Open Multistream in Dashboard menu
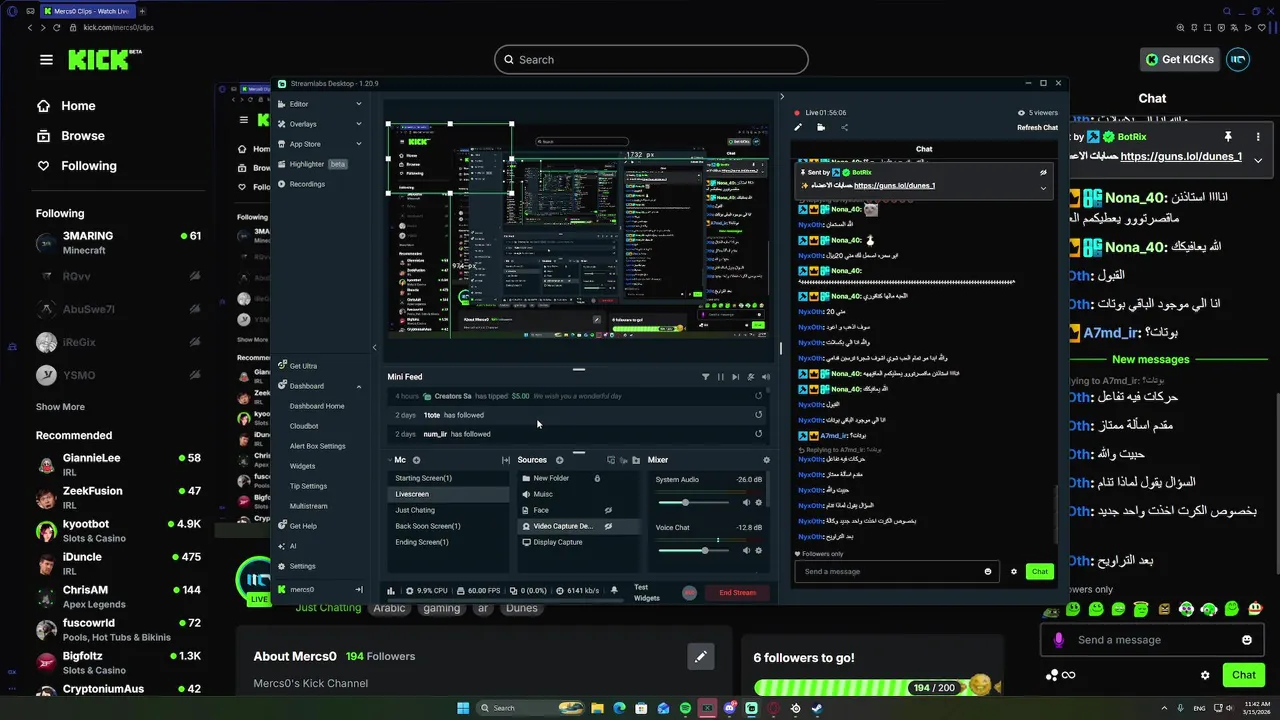1280x720 pixels. point(308,506)
